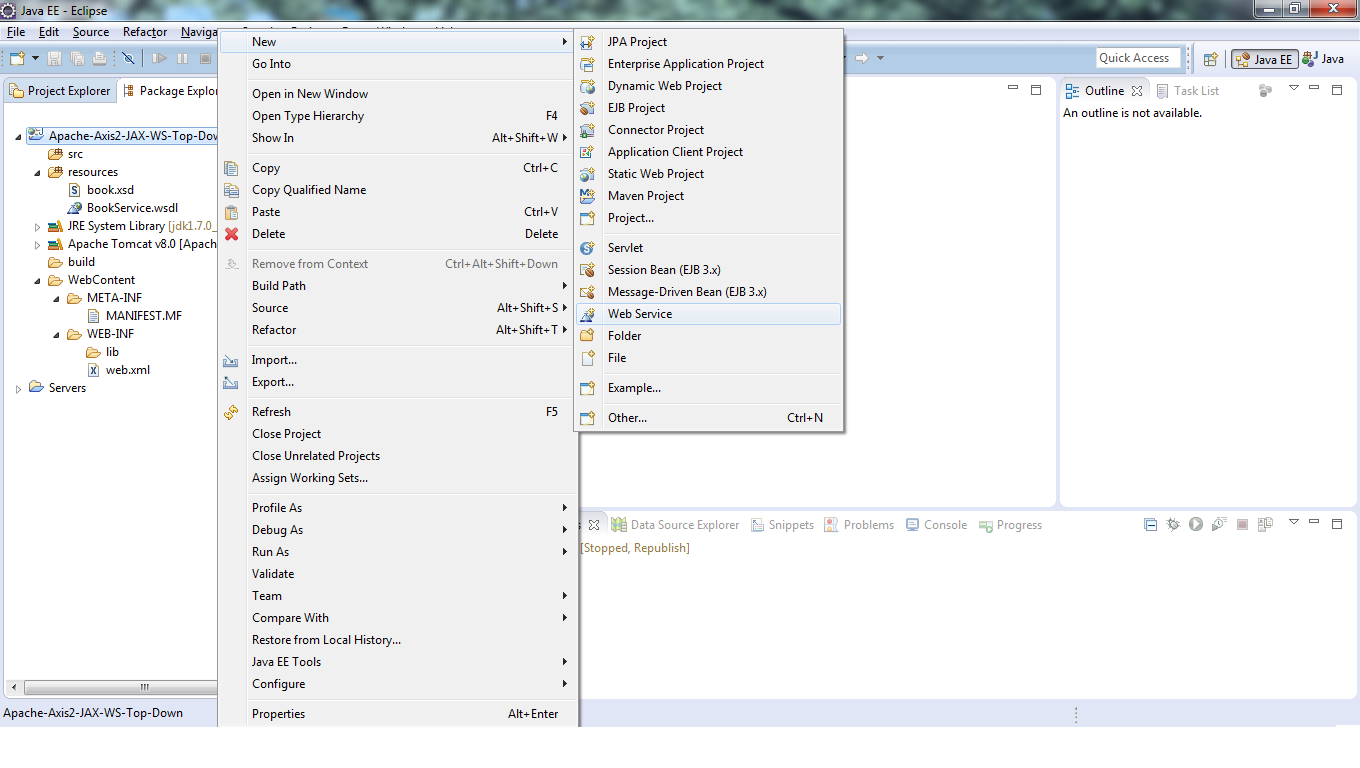Choose Other... in New submenu
This screenshot has width=1360, height=768.
[x=709, y=418]
